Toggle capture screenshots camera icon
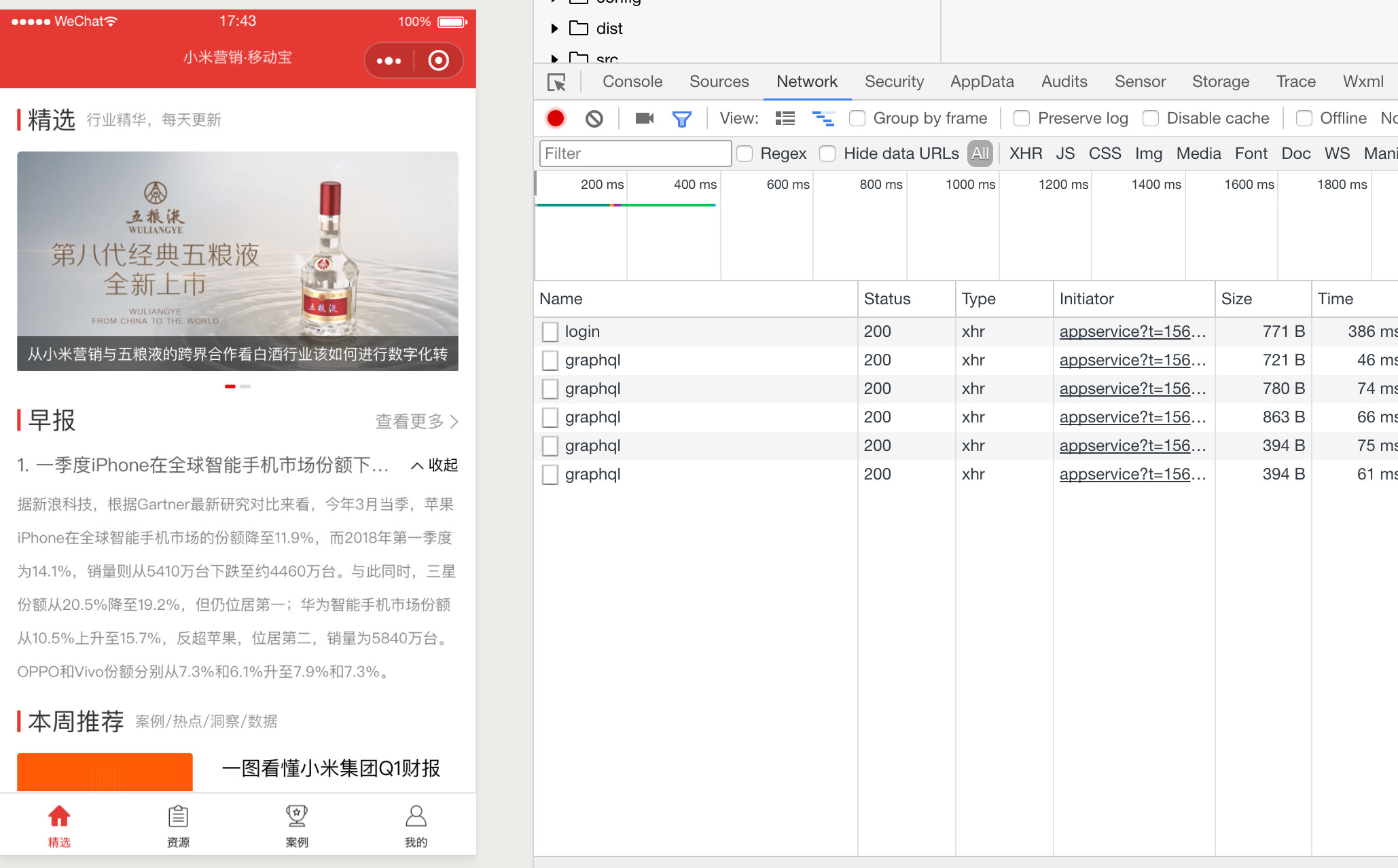Image resolution: width=1398 pixels, height=868 pixels. pyautogui.click(x=644, y=118)
